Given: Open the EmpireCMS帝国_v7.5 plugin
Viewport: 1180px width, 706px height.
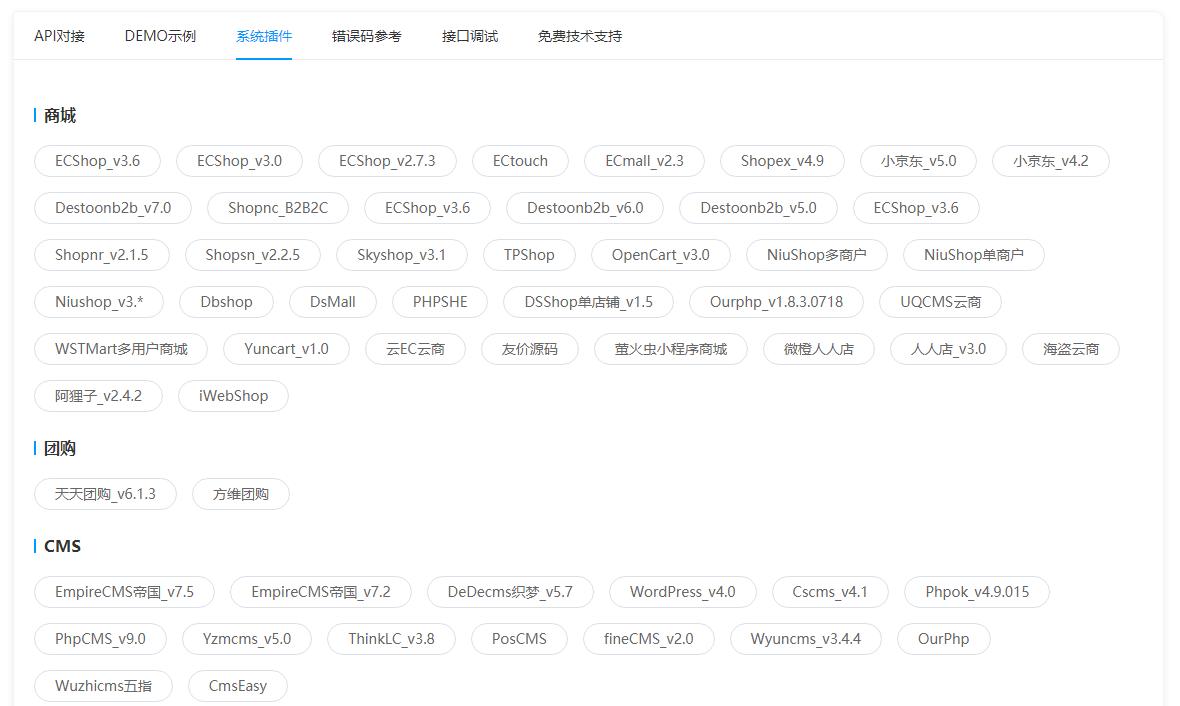Looking at the screenshot, I should point(124,592).
